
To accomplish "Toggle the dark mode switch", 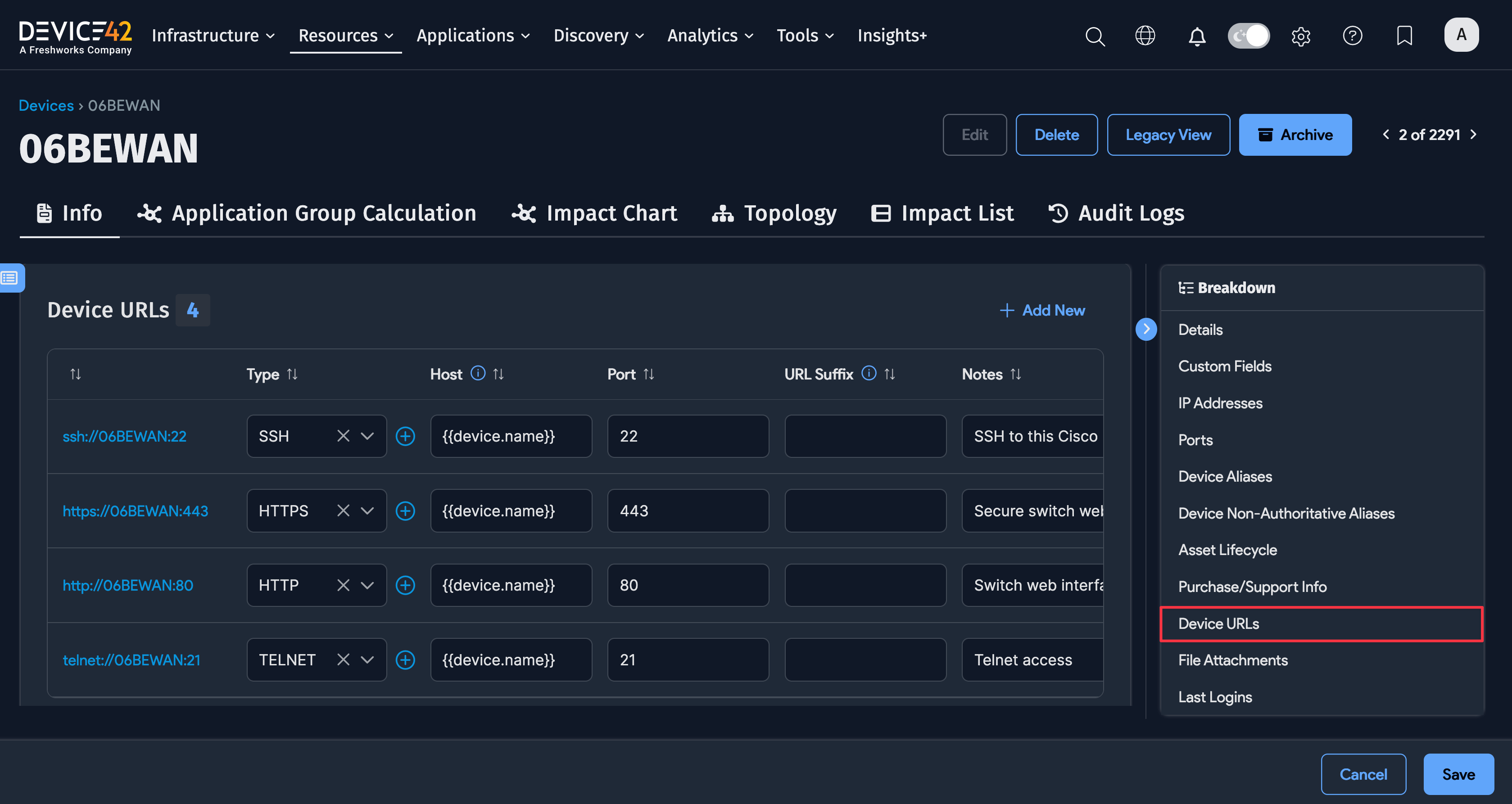I will click(x=1249, y=36).
